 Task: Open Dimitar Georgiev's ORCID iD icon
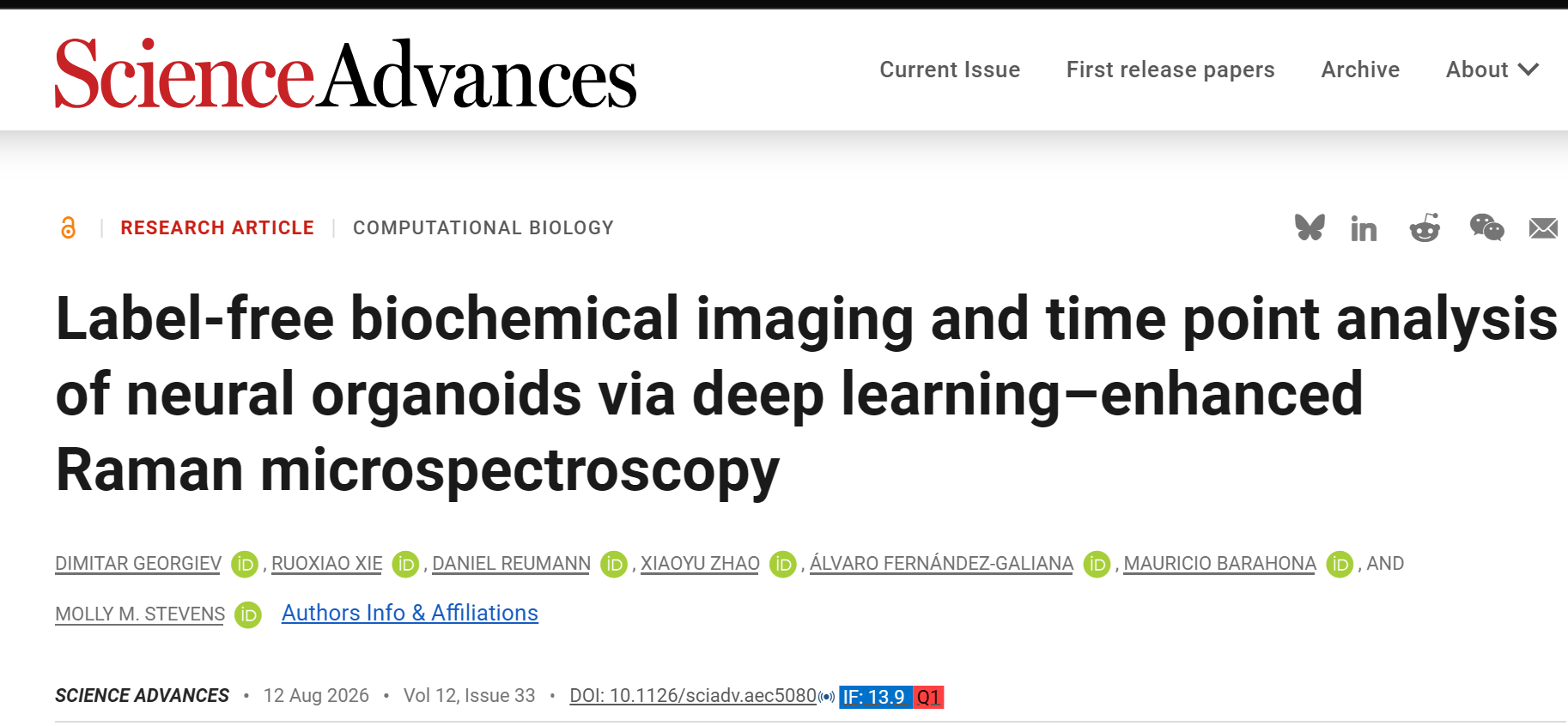(245, 564)
